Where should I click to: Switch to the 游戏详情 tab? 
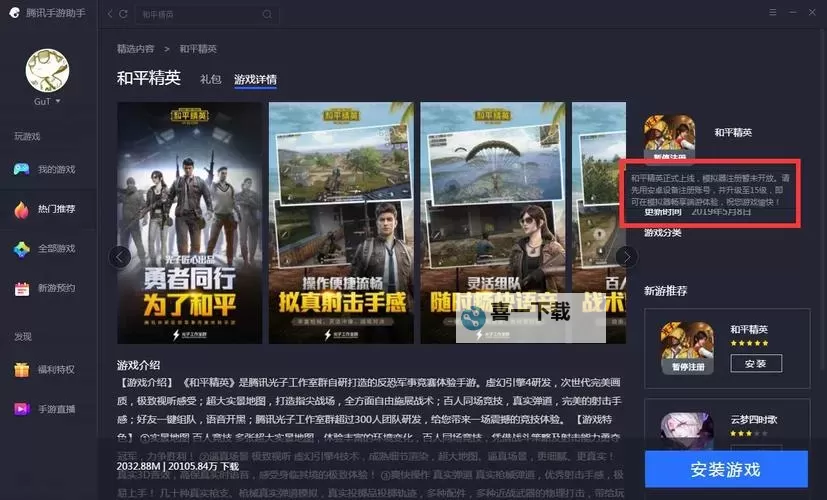[255, 80]
